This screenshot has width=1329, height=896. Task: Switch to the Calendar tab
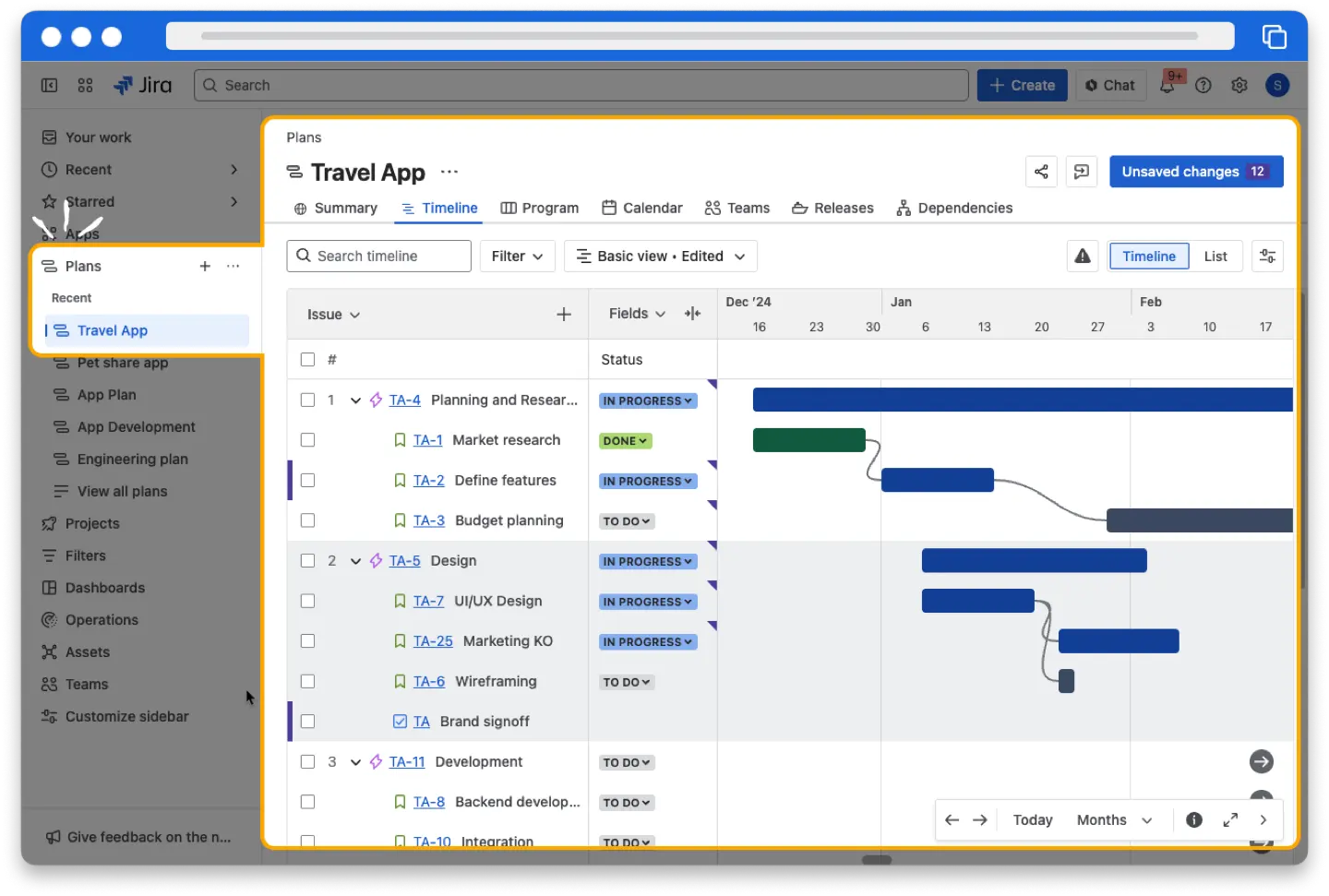coord(642,208)
